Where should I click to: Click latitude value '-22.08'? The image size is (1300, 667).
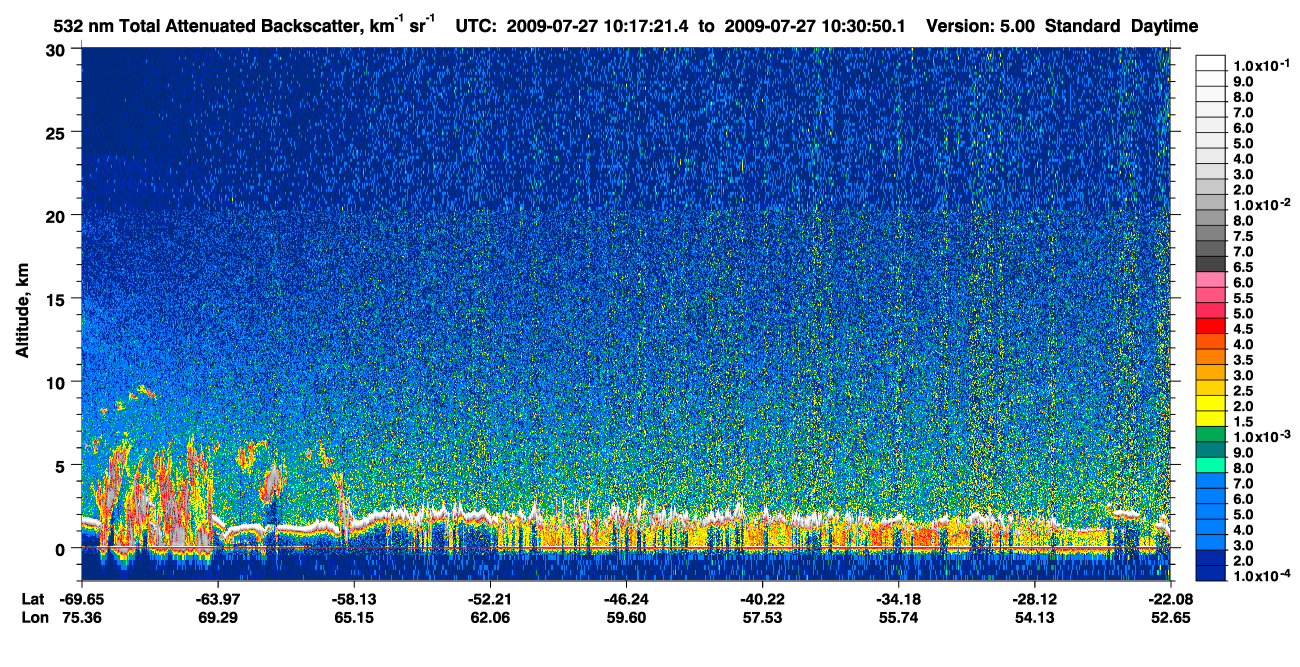(x=1169, y=600)
